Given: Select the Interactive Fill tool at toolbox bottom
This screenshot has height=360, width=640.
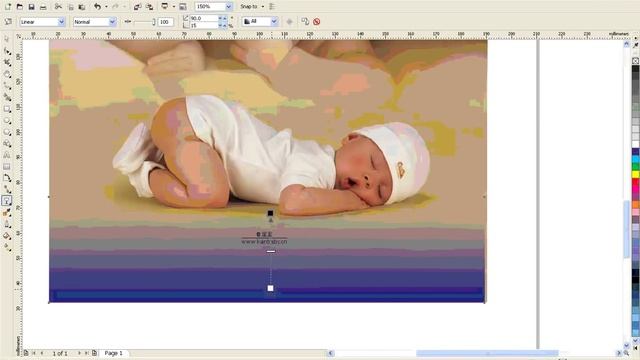Looking at the screenshot, I should click(7, 247).
